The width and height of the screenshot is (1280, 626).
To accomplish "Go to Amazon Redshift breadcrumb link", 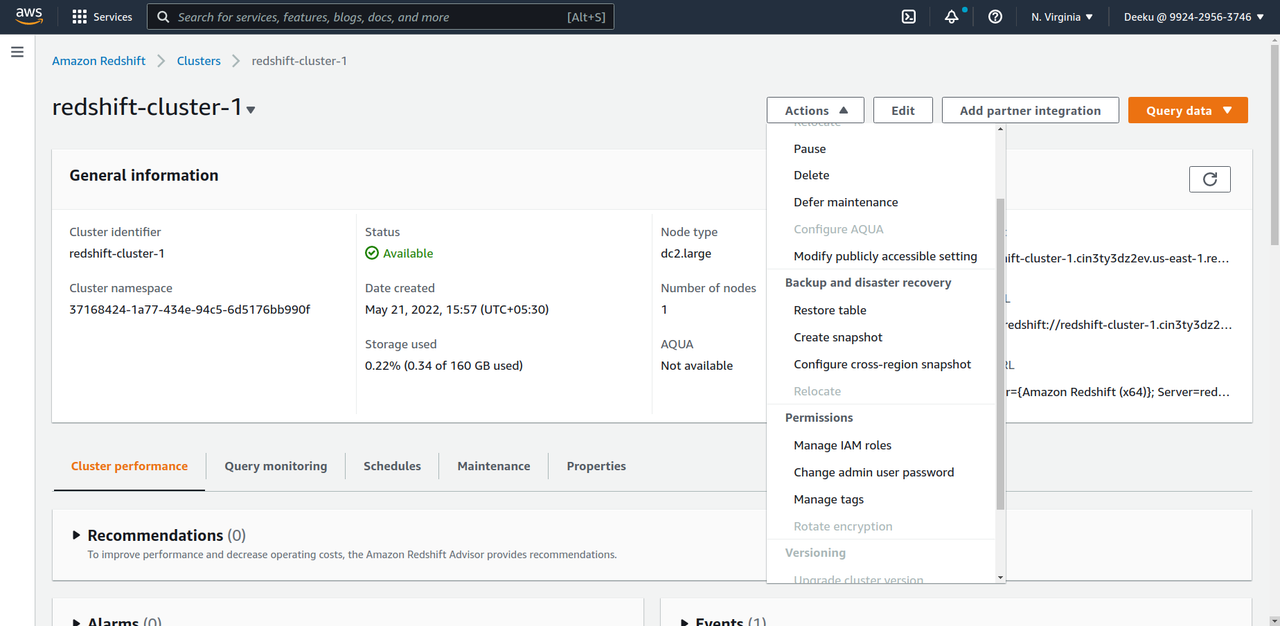I will point(99,61).
